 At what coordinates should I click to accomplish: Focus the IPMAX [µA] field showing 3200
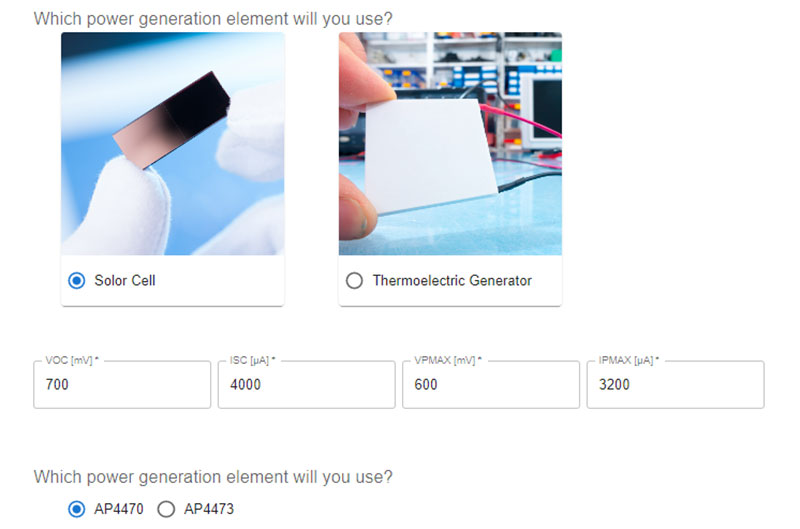676,385
